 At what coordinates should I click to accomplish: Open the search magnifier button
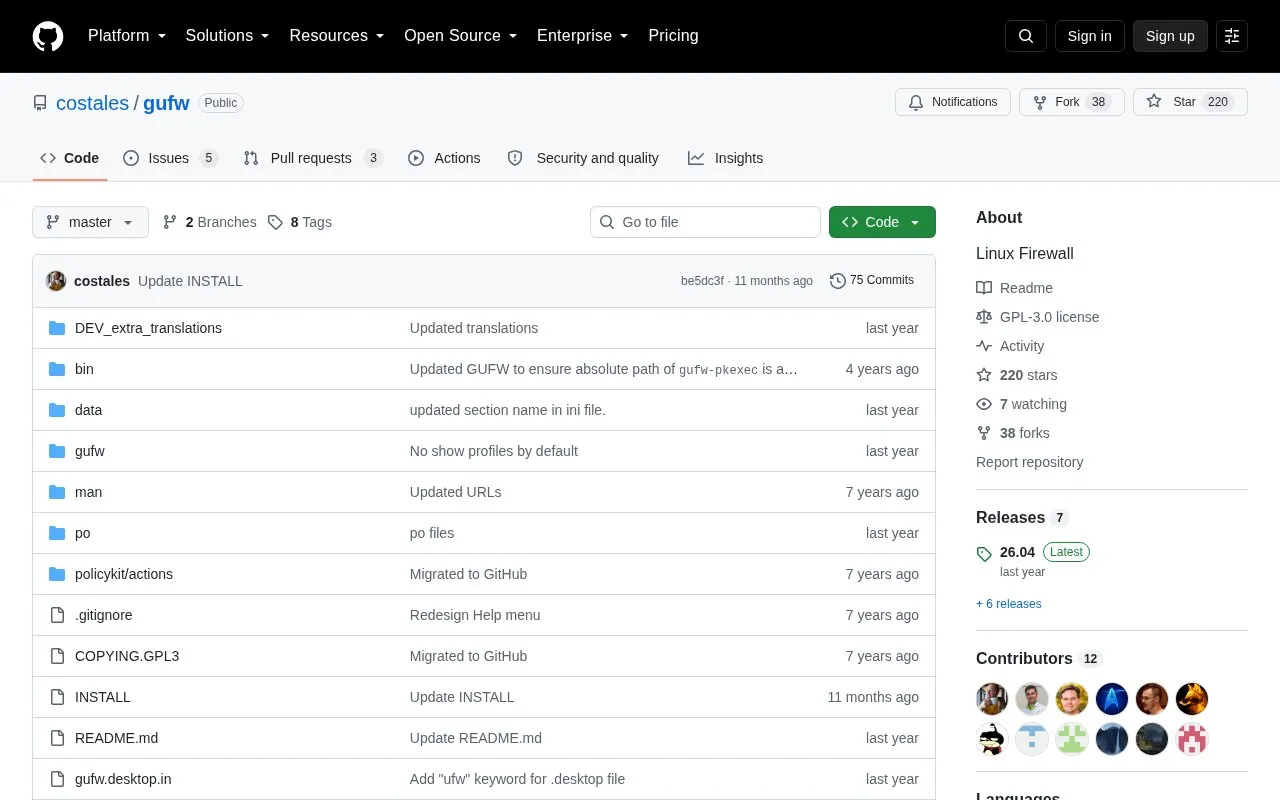[x=1026, y=36]
